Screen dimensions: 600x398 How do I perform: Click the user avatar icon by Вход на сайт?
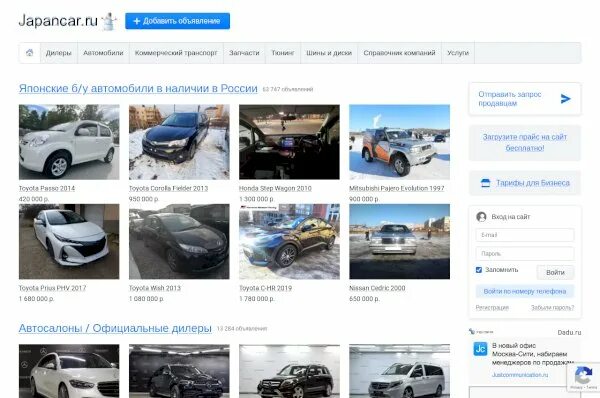tap(481, 217)
